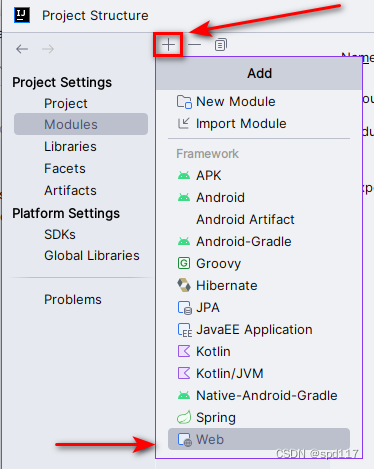Select Hibernate in framework list

pyautogui.click(x=259, y=285)
